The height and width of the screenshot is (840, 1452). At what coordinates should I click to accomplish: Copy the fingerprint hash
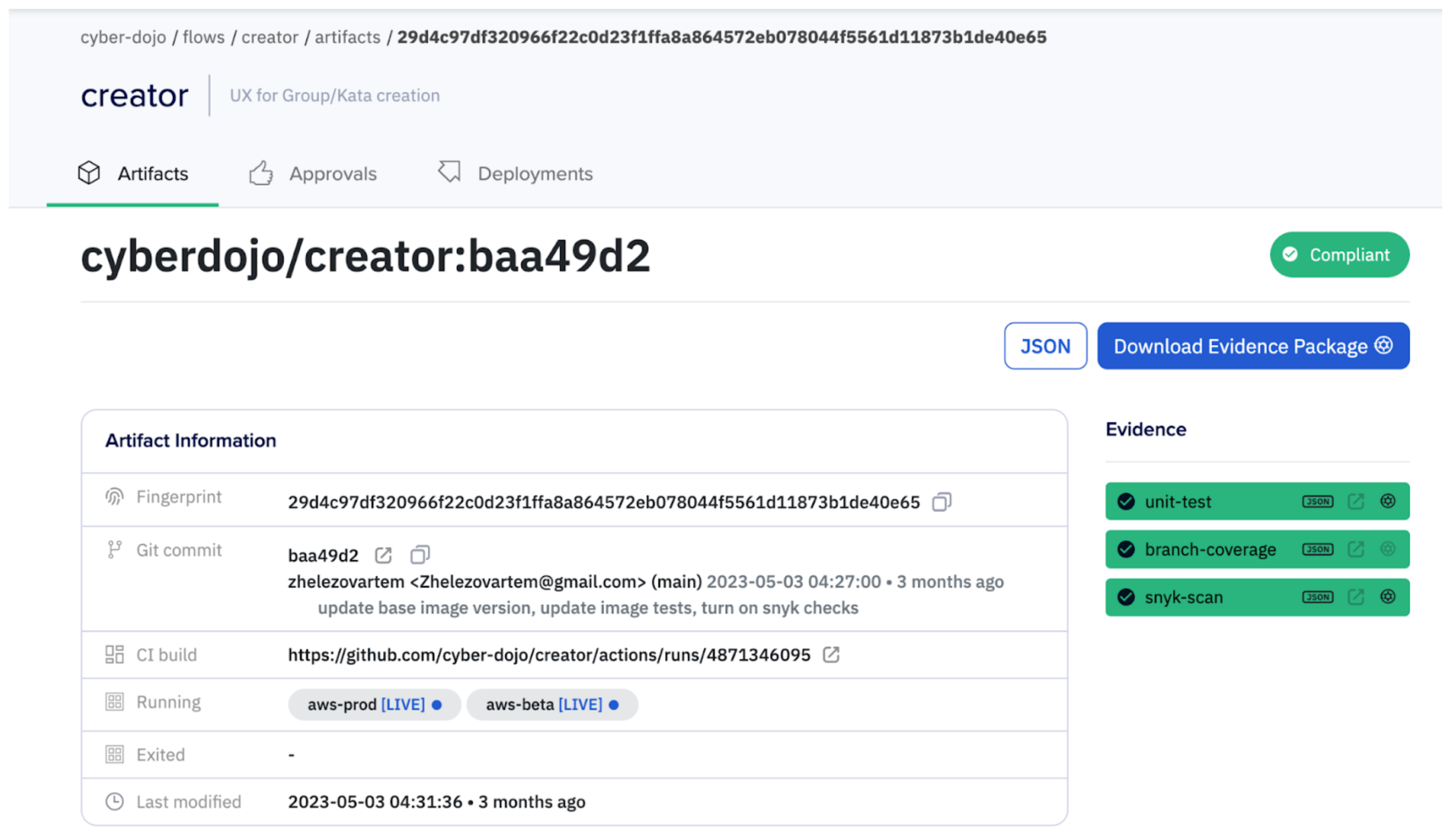(x=943, y=503)
